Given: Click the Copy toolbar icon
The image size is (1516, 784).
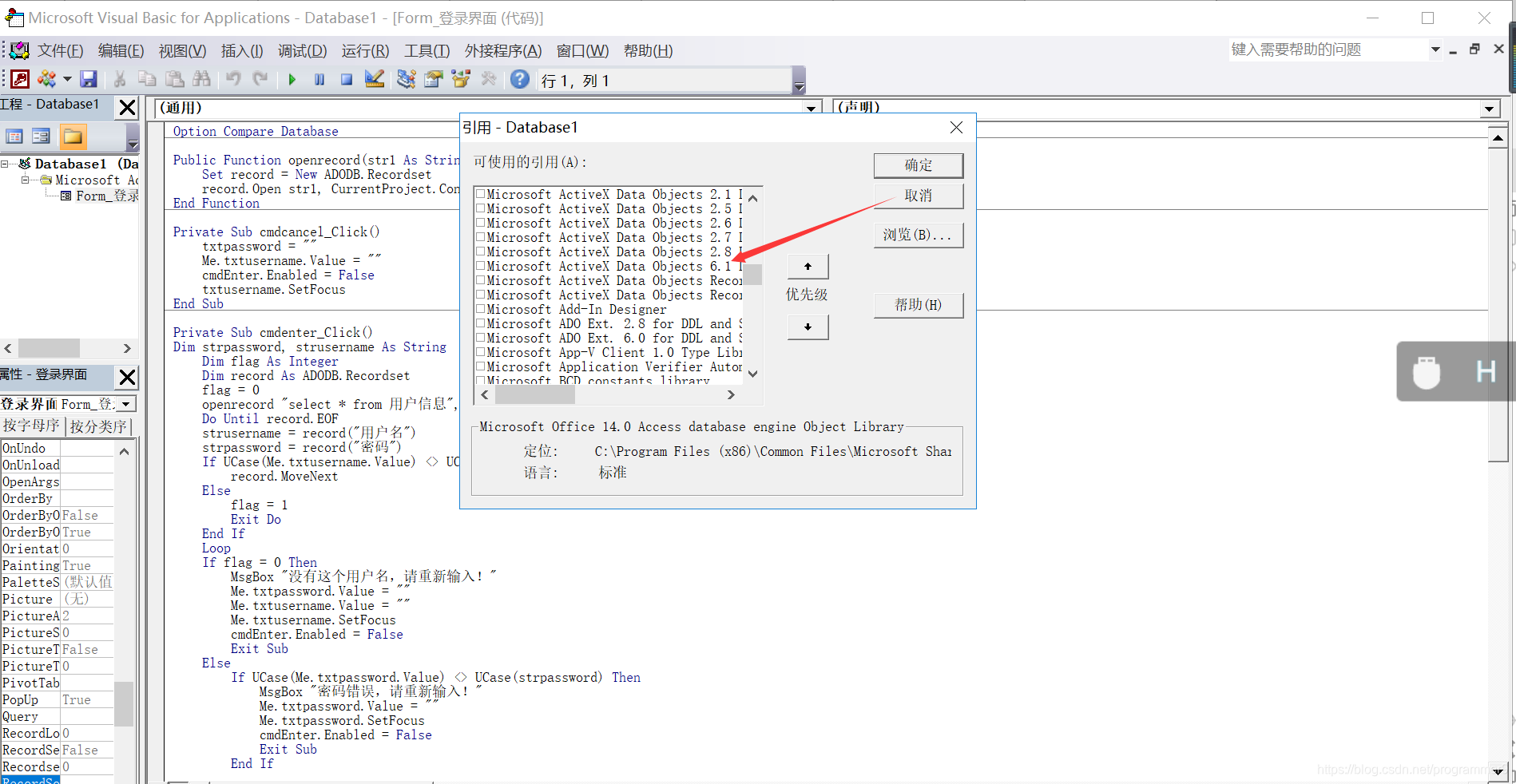Looking at the screenshot, I should 147,79.
